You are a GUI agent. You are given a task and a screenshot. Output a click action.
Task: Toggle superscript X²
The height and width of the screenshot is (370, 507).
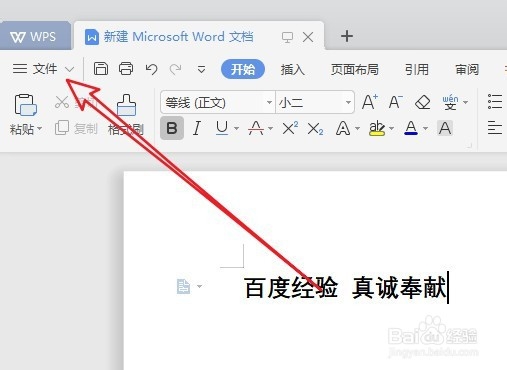click(x=290, y=128)
